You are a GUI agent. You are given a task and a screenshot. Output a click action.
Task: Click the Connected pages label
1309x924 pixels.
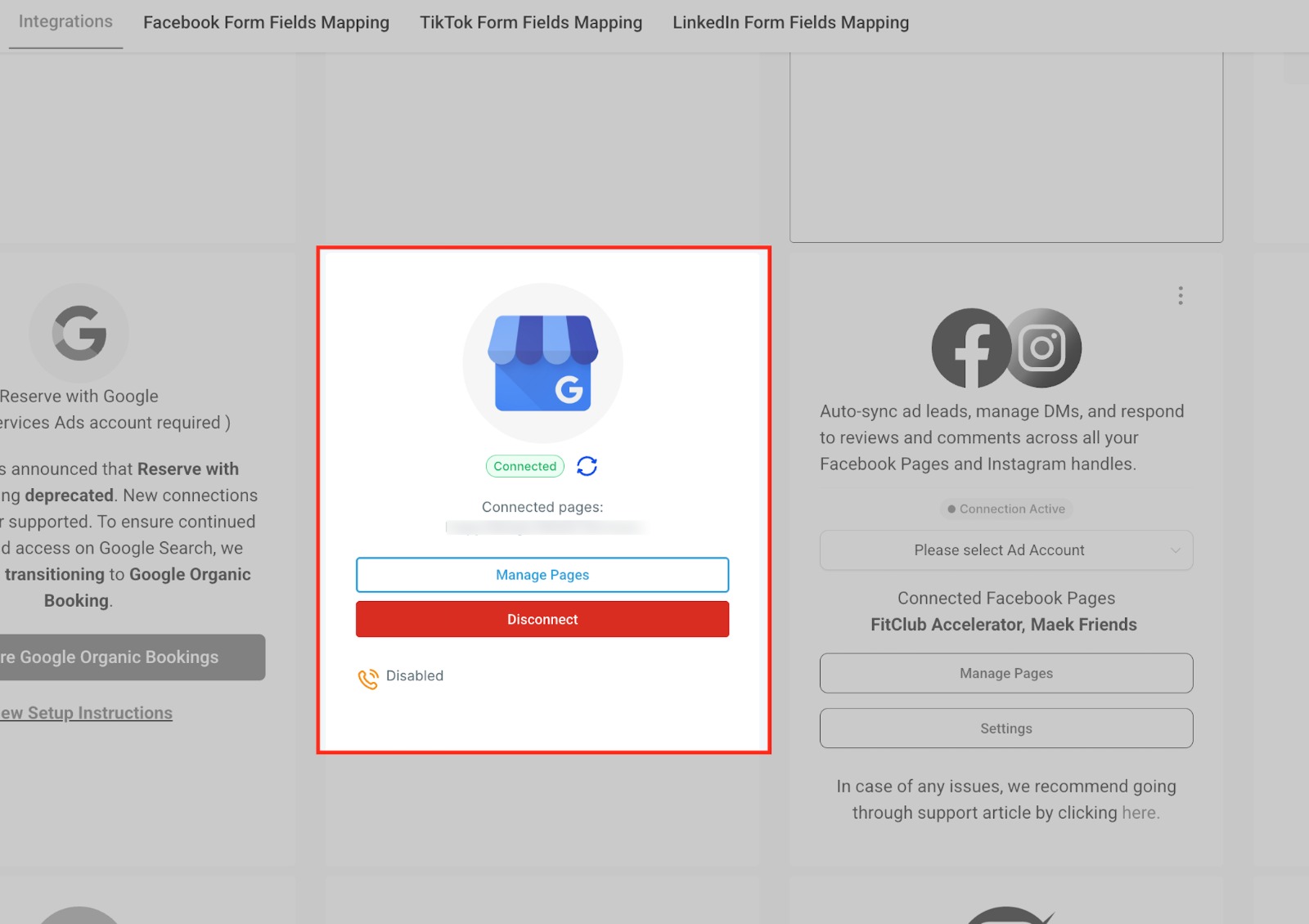(542, 507)
